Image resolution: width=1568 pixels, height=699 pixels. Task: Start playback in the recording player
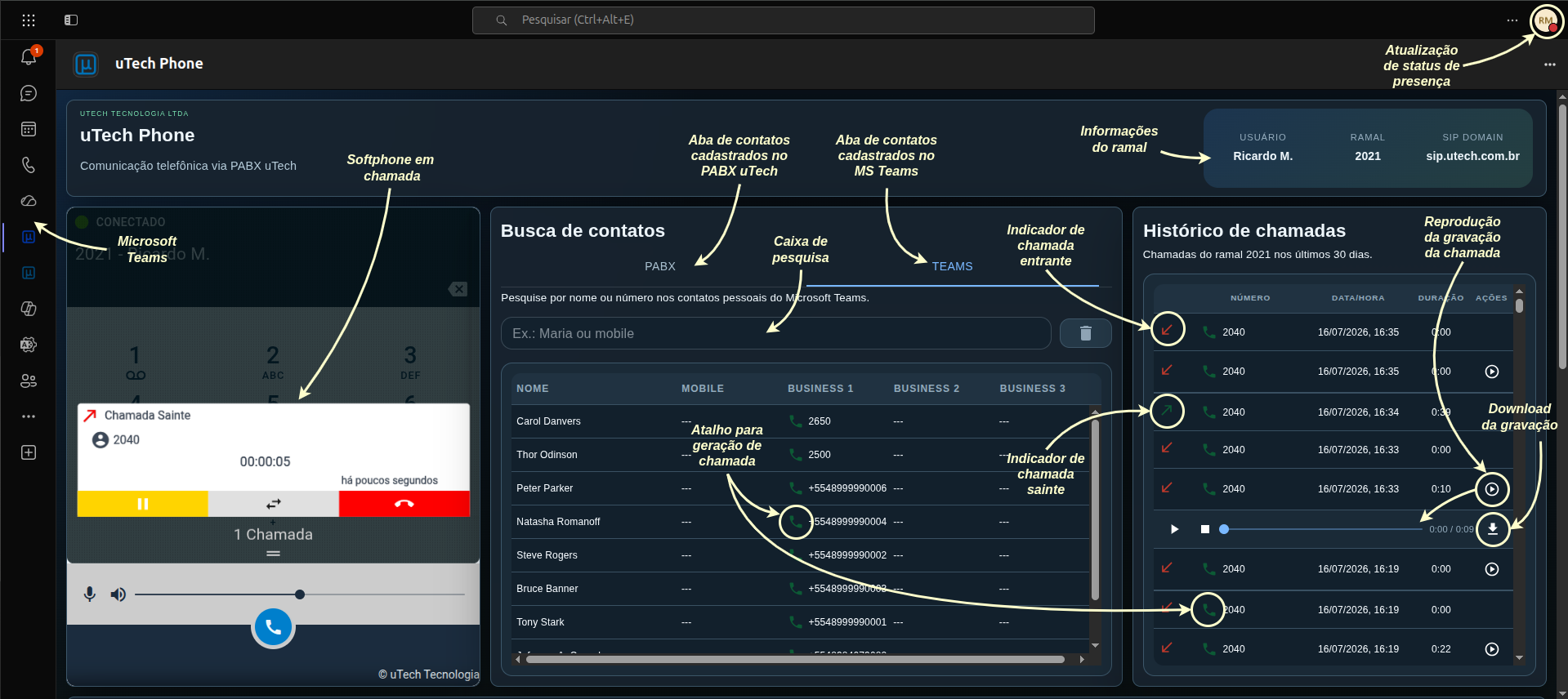click(1174, 529)
